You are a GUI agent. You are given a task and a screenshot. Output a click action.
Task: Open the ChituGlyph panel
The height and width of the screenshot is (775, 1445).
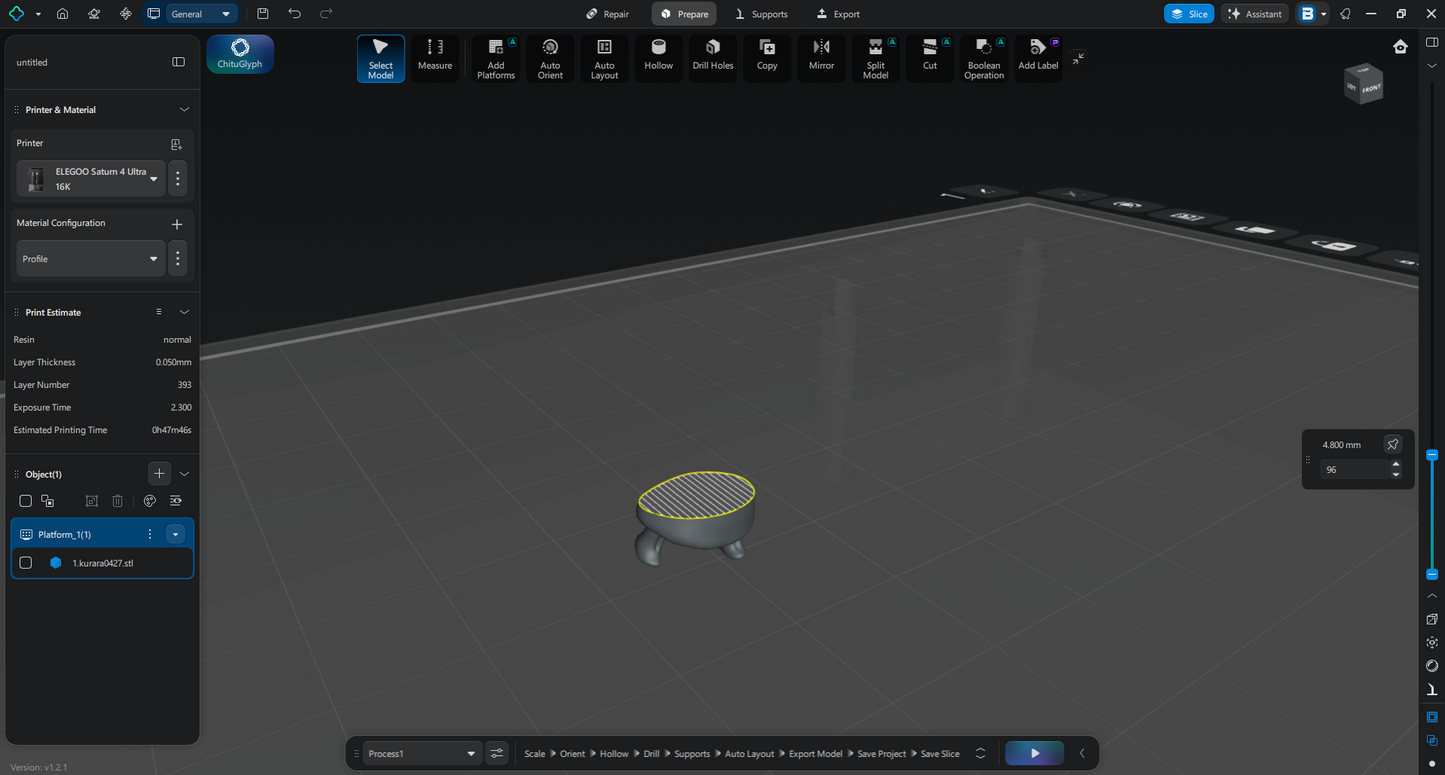pos(240,54)
